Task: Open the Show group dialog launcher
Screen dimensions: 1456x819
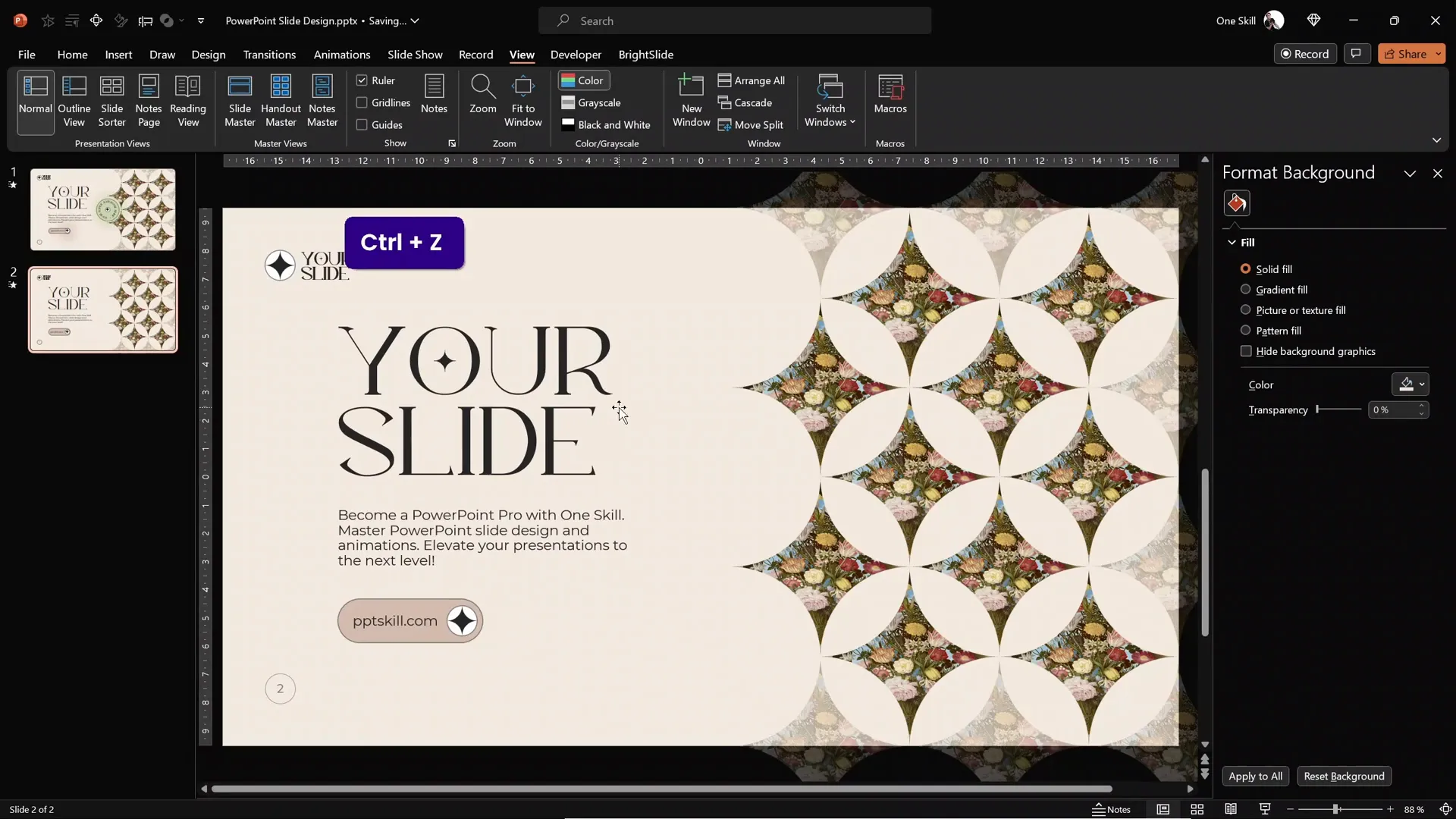Action: click(452, 143)
